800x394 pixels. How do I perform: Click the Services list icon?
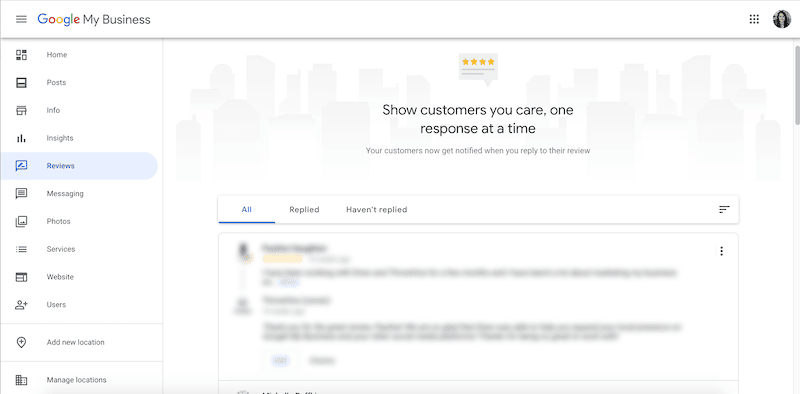(x=21, y=249)
